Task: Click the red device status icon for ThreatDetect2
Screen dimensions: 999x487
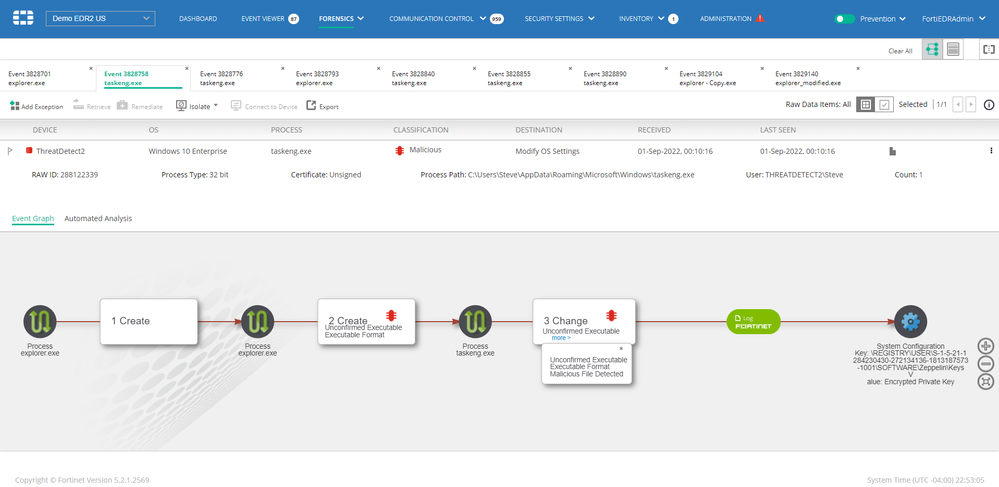Action: (x=29, y=150)
